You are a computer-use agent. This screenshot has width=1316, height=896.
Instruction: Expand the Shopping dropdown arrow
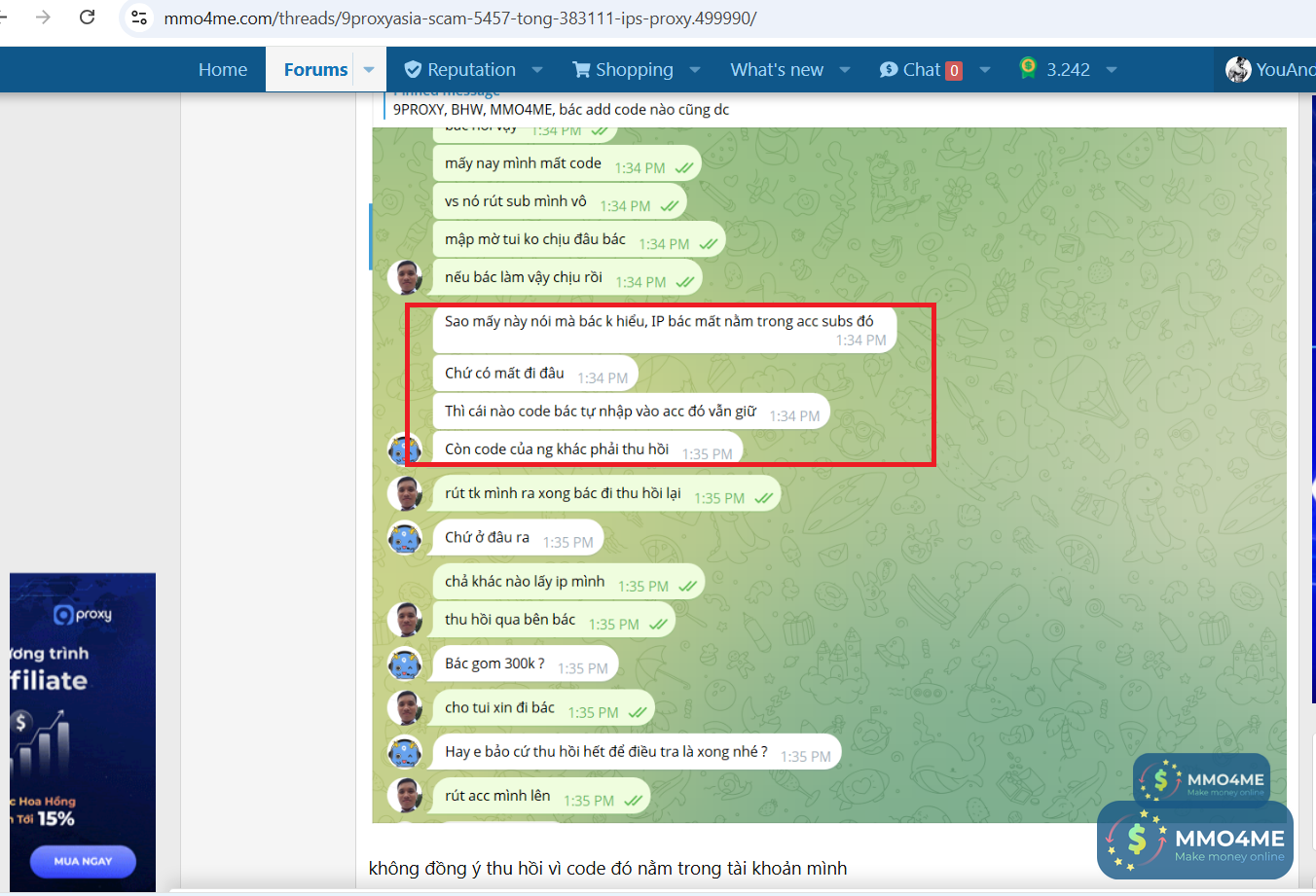tap(695, 70)
